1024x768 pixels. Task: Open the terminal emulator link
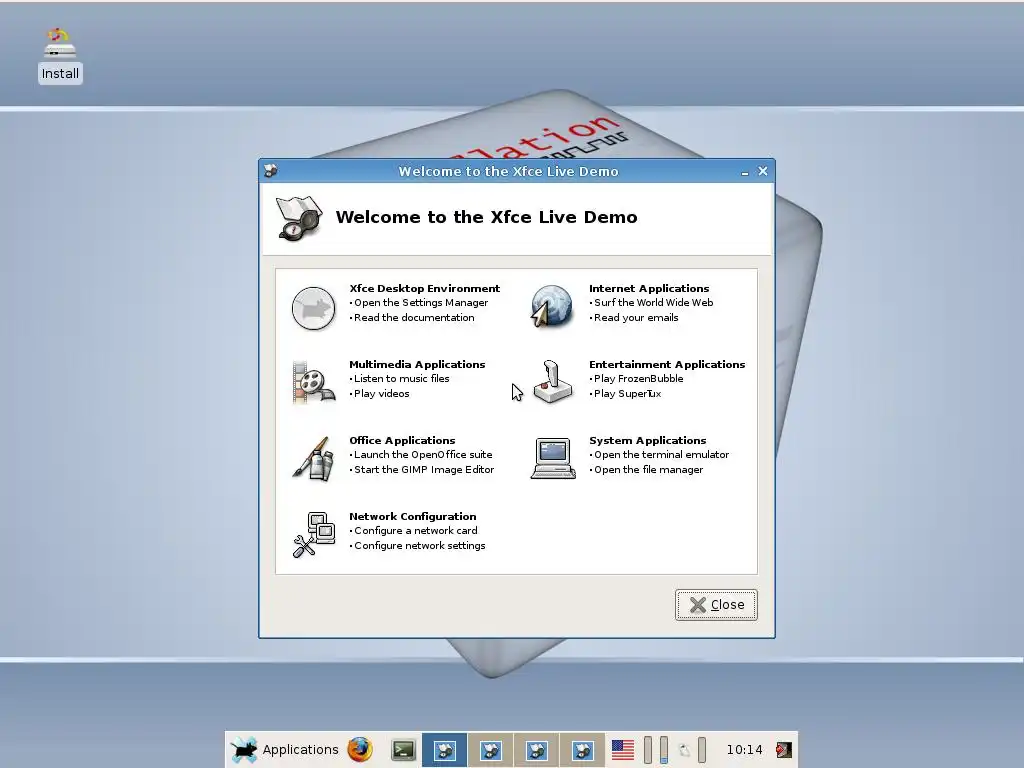(x=661, y=455)
